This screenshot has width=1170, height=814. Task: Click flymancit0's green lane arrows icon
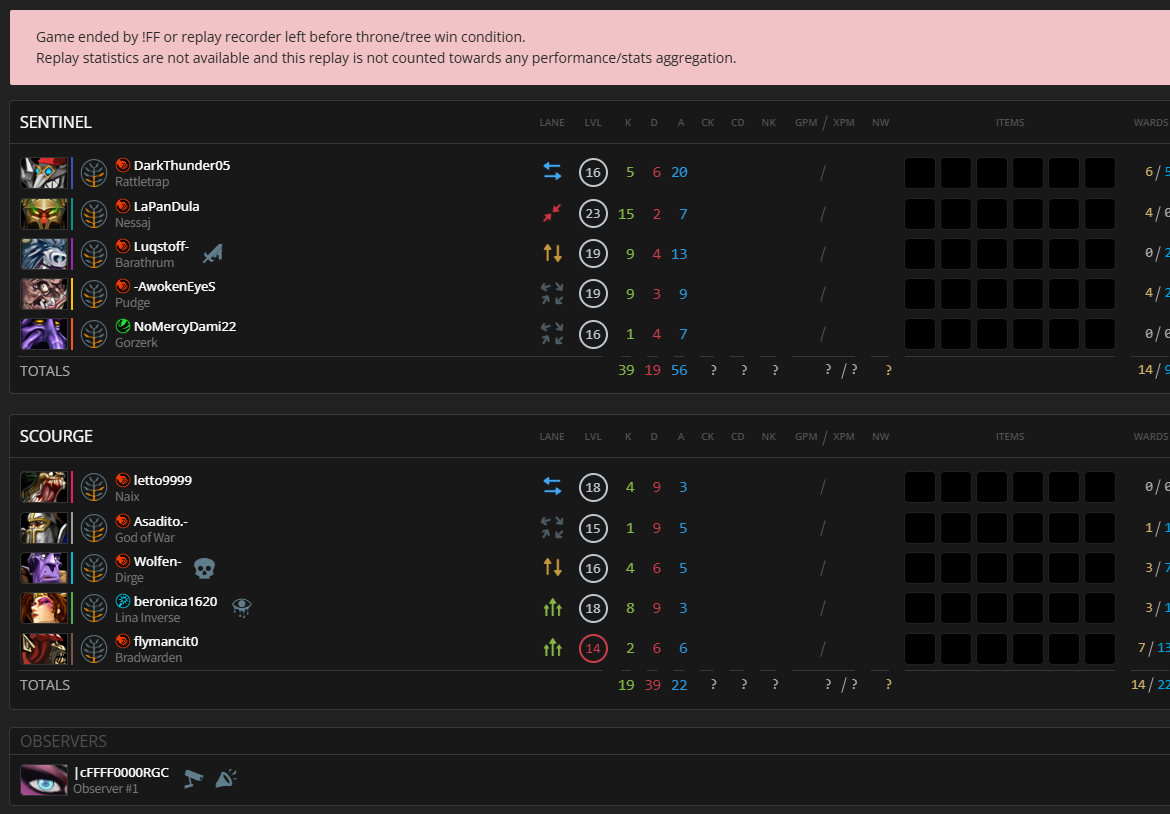pos(552,648)
